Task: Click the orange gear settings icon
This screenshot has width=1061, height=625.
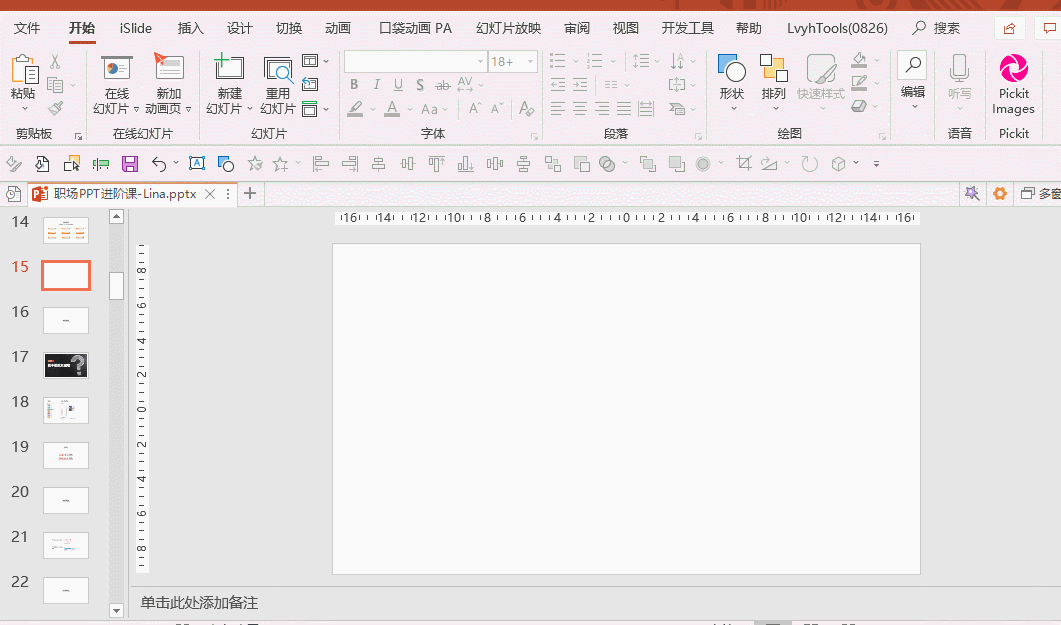Action: (999, 193)
